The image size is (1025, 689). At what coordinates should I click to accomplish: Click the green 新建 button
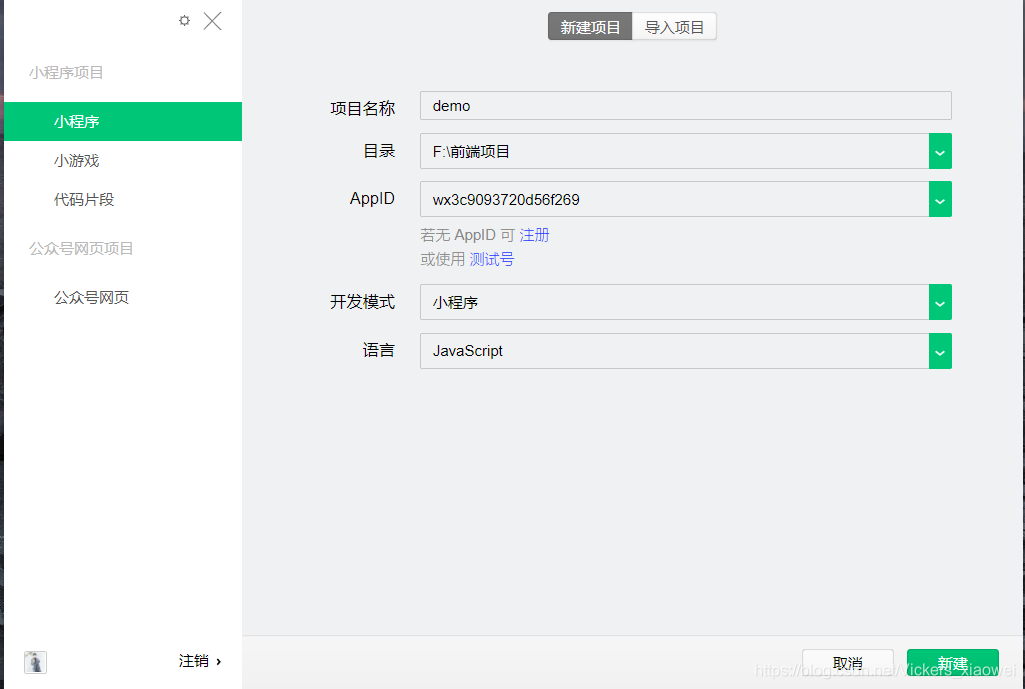coord(952,664)
